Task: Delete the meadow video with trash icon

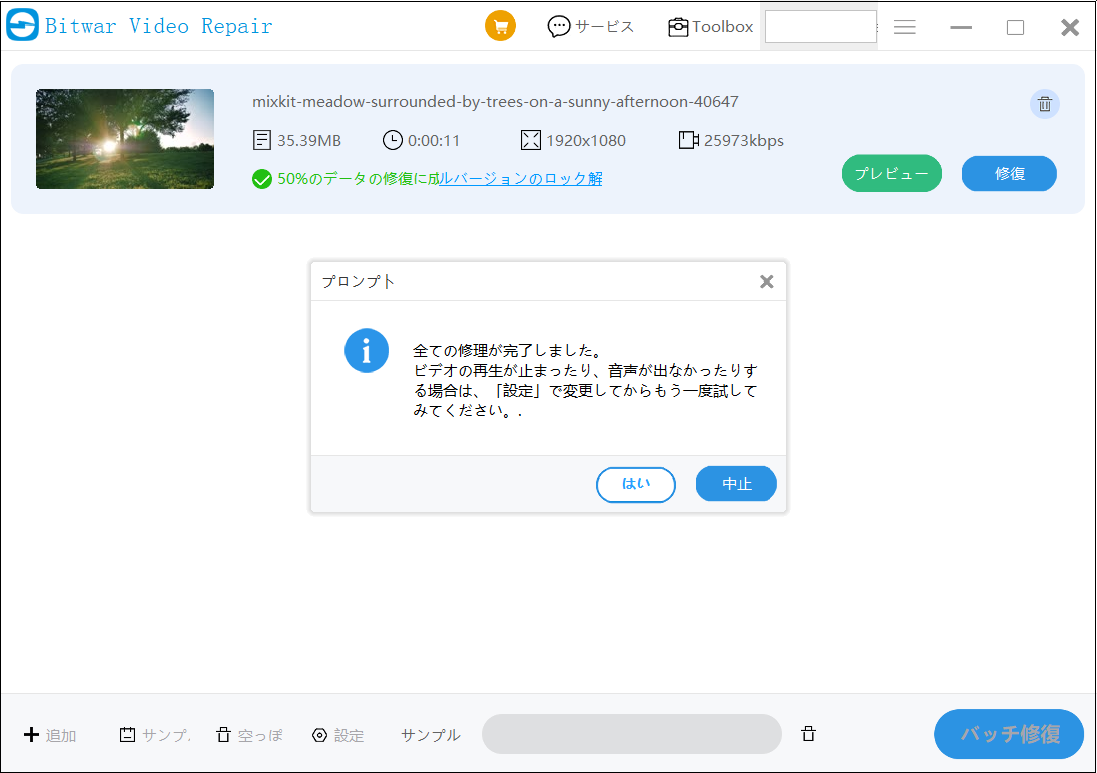Action: (1044, 104)
